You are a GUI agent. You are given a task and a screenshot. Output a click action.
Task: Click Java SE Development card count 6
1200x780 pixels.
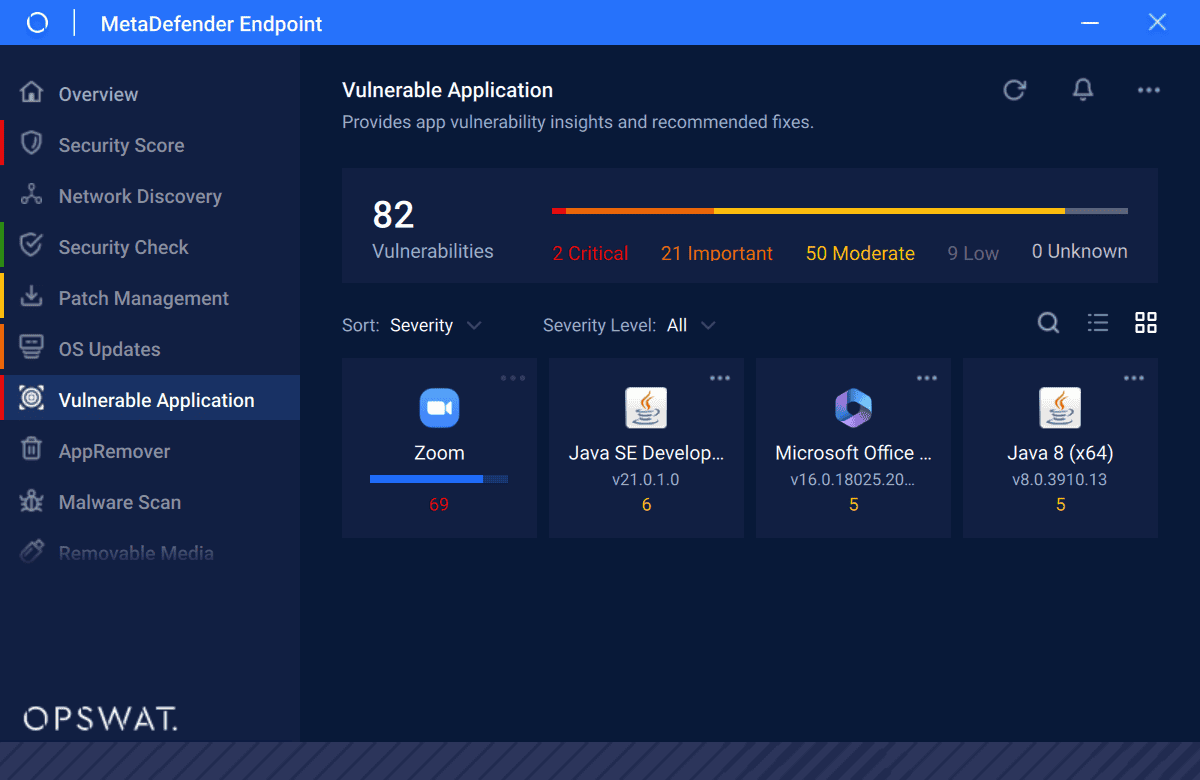coord(646,505)
